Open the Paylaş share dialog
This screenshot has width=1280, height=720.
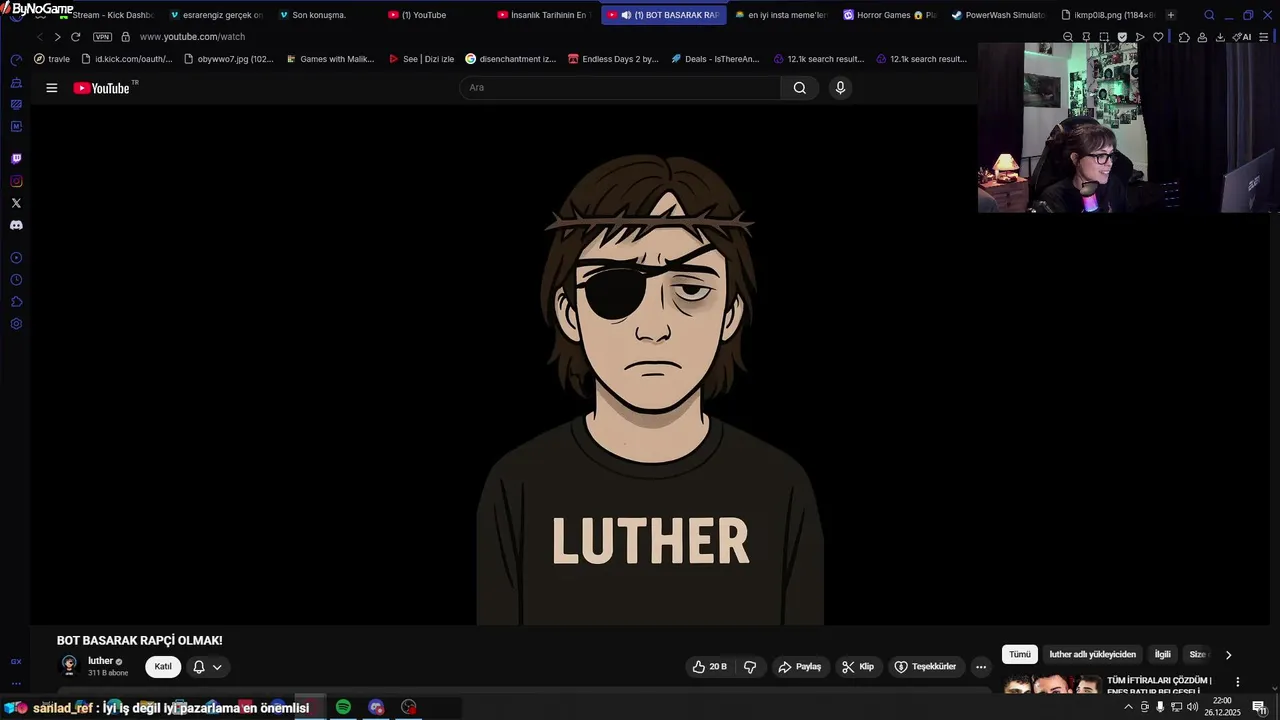pos(800,667)
